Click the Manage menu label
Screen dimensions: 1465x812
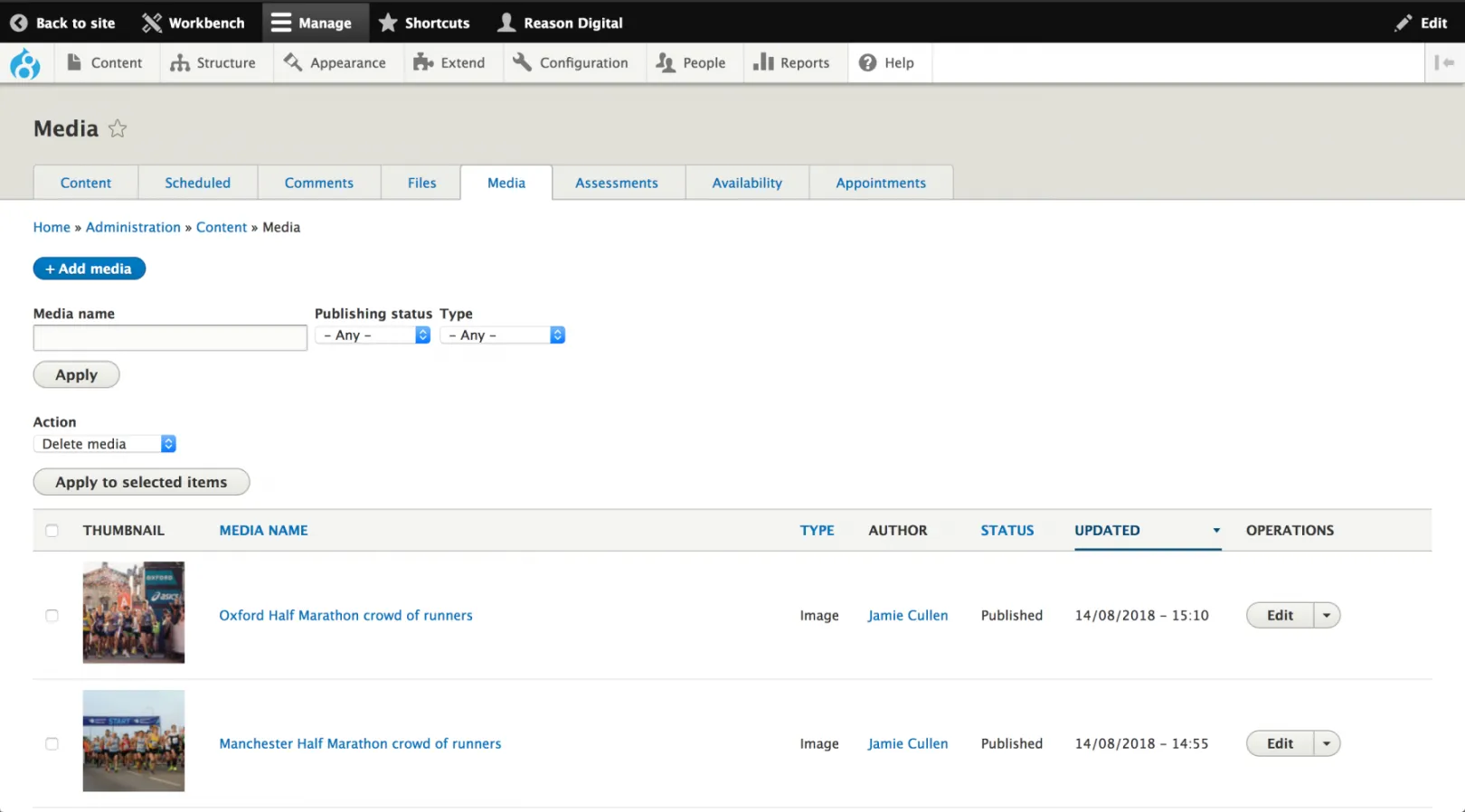[325, 24]
